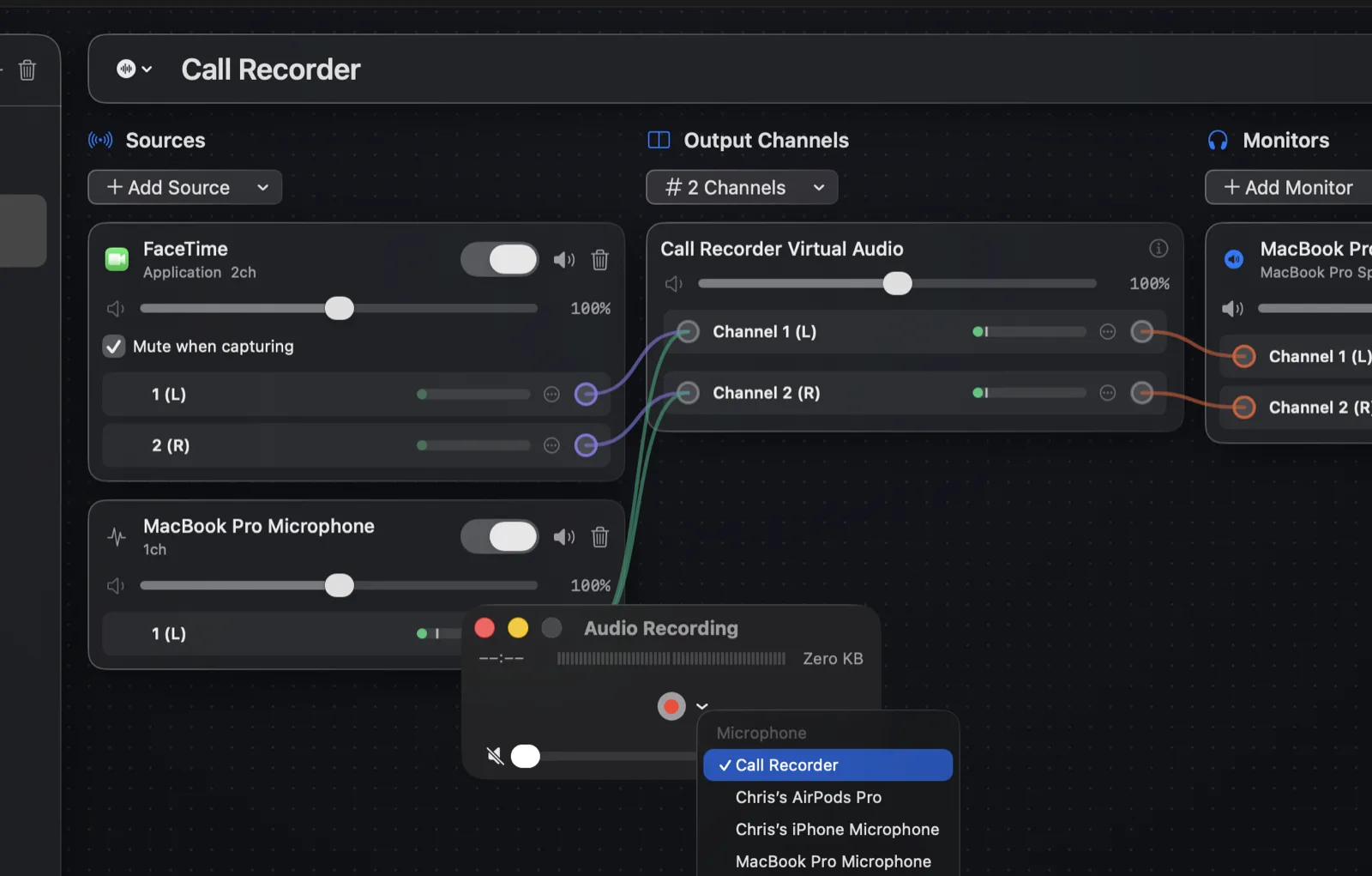1372x876 pixels.
Task: Start recording with the red record button
Action: (671, 707)
